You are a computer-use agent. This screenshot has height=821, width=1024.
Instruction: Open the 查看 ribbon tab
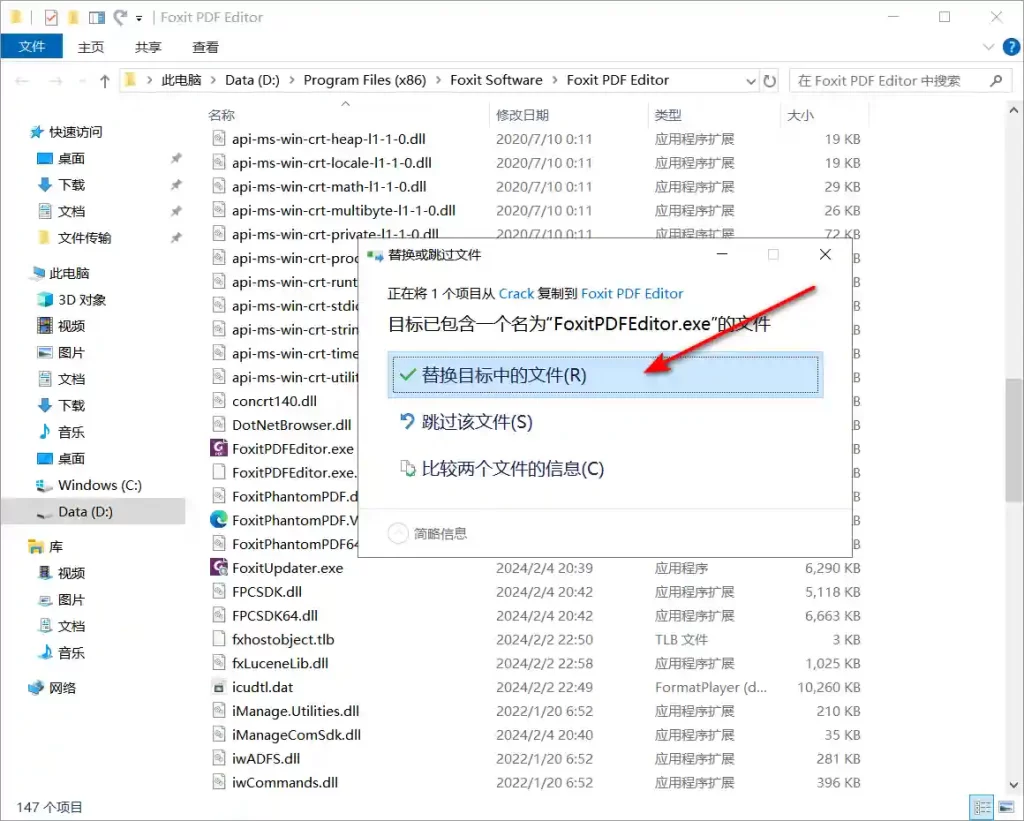pos(205,47)
